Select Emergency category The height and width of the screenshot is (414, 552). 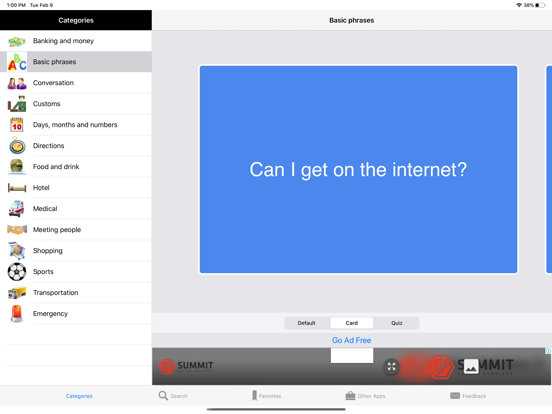pyautogui.click(x=76, y=313)
